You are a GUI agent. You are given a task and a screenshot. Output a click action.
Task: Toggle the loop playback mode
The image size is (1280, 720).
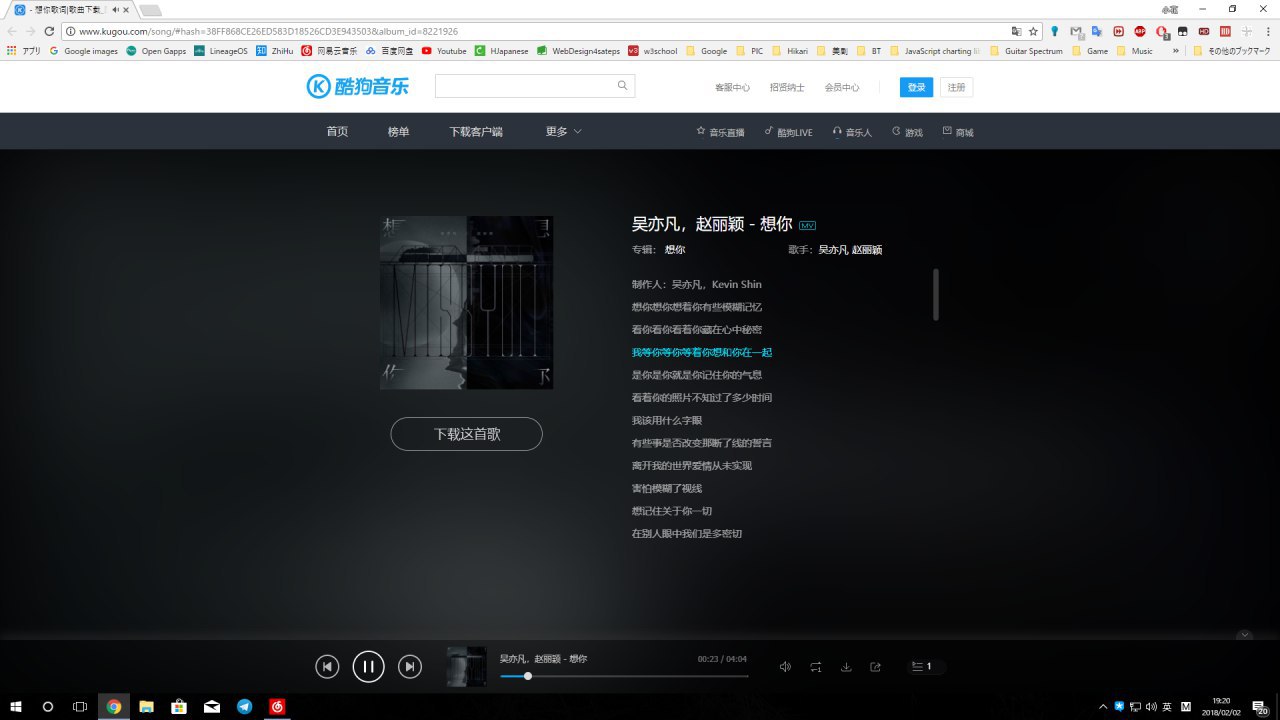(816, 667)
